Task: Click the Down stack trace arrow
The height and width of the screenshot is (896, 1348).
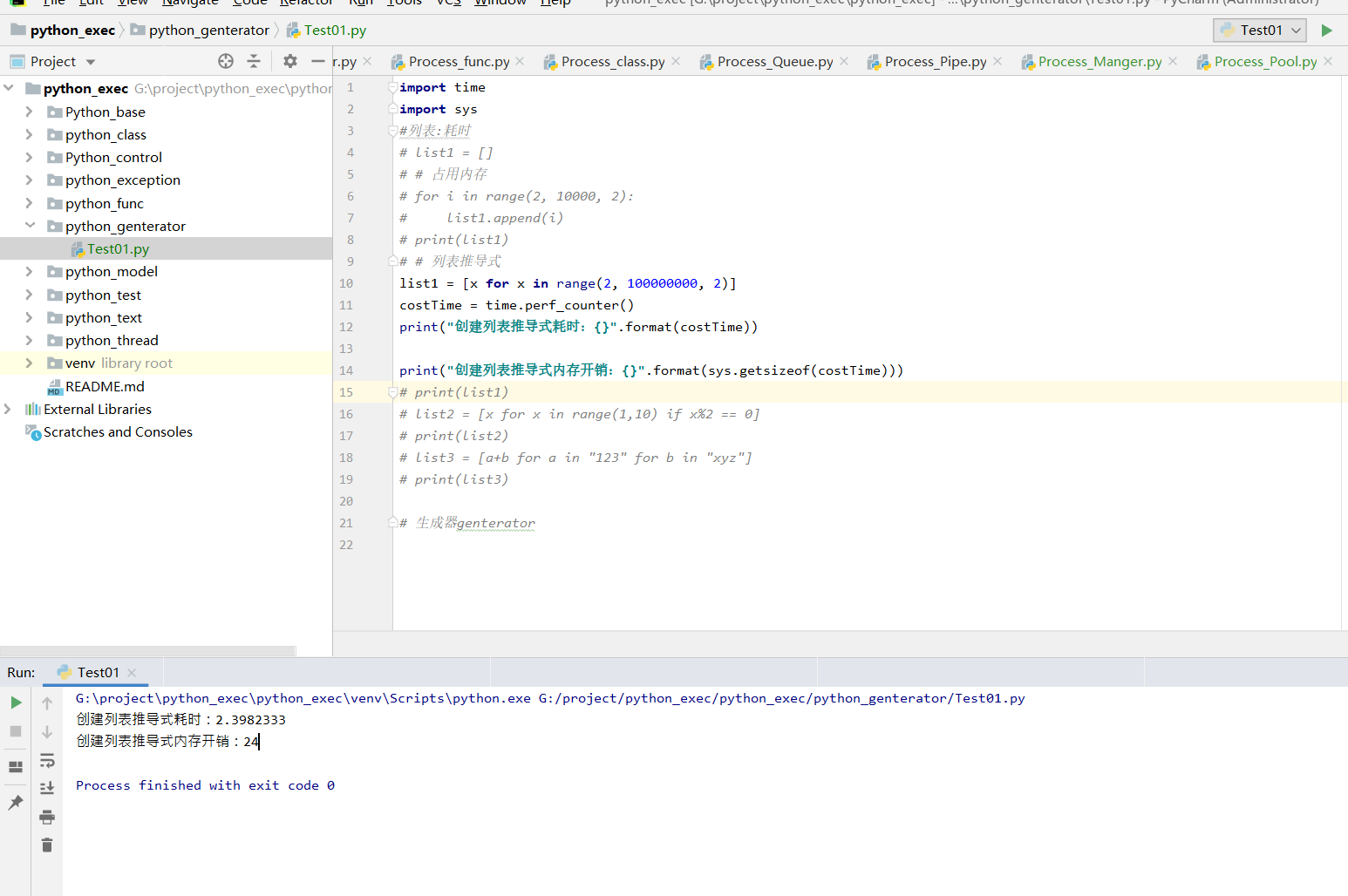Action: pyautogui.click(x=47, y=732)
